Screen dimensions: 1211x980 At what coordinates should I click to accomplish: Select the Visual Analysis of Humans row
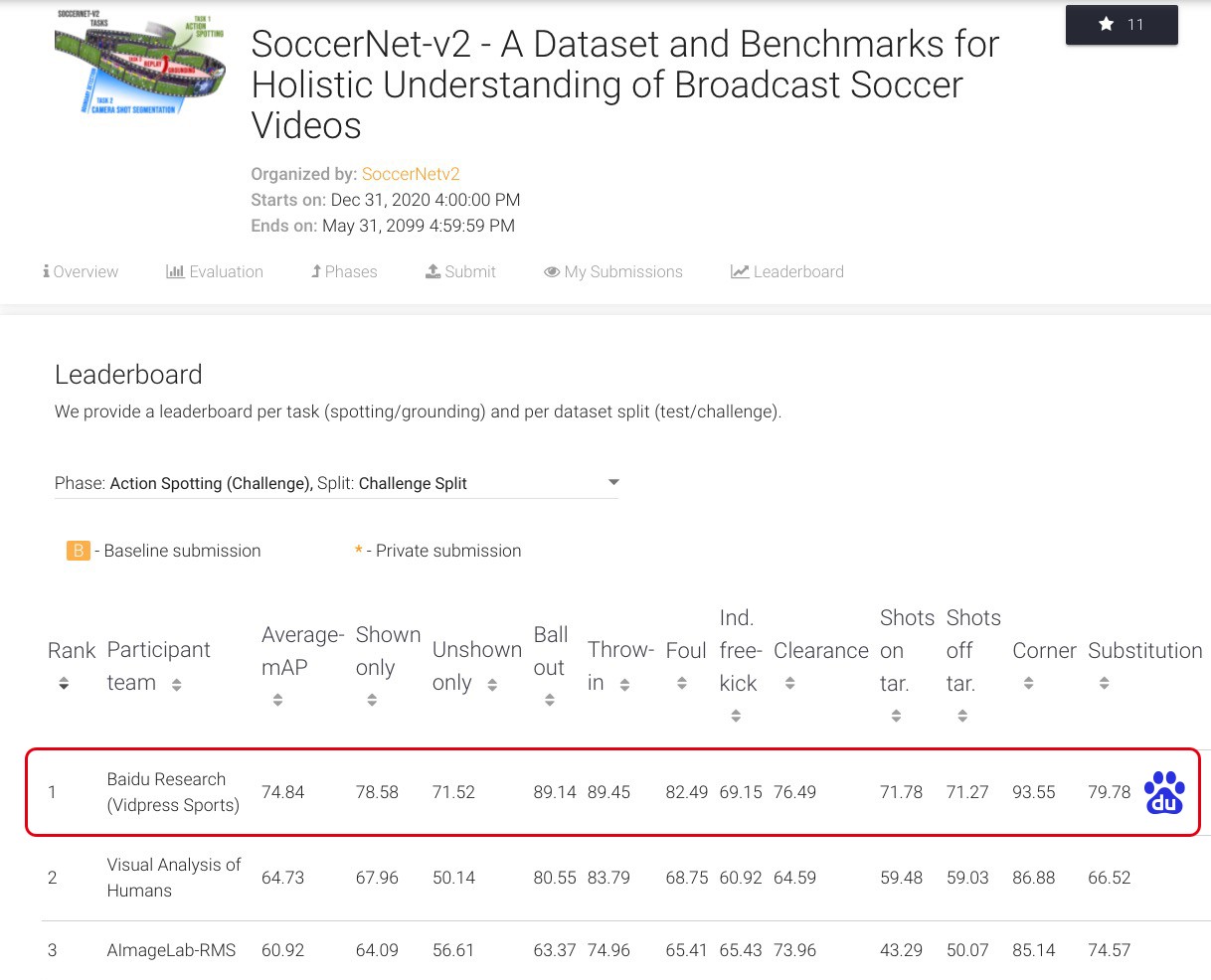[x=398, y=878]
